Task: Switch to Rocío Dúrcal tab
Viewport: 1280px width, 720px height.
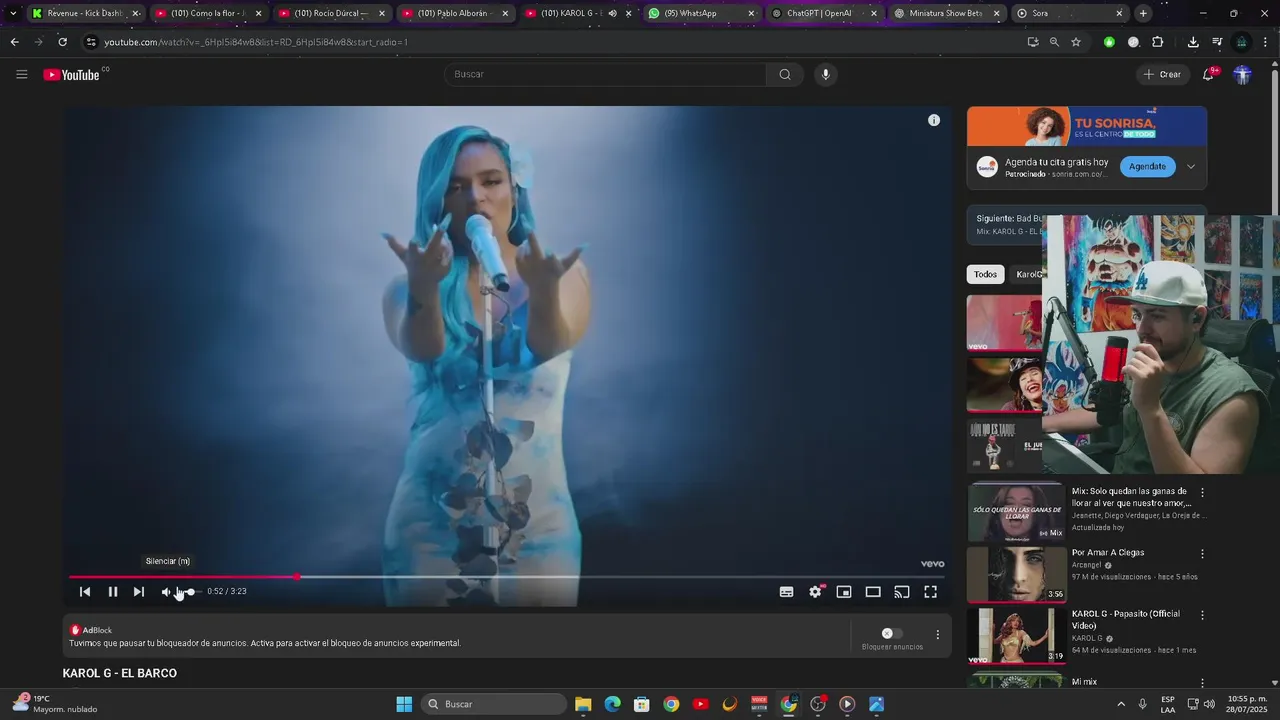Action: pos(331,13)
